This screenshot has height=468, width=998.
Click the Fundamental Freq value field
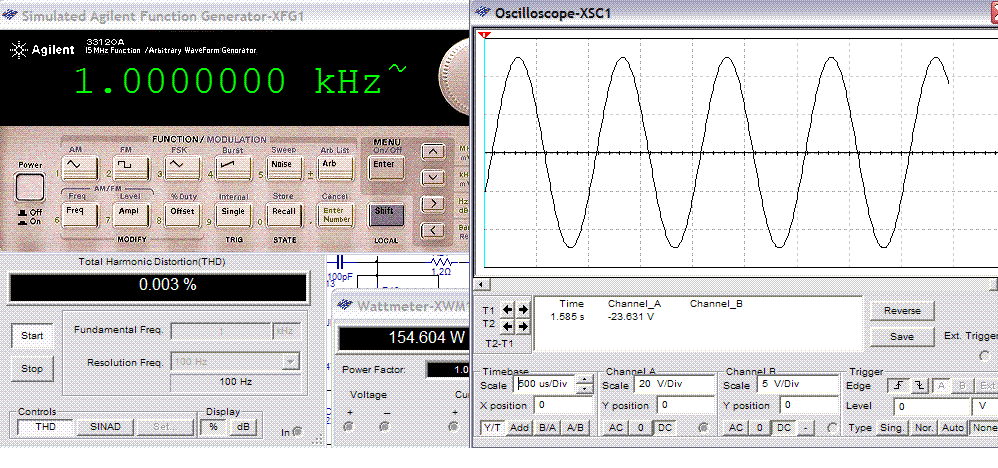tap(221, 331)
